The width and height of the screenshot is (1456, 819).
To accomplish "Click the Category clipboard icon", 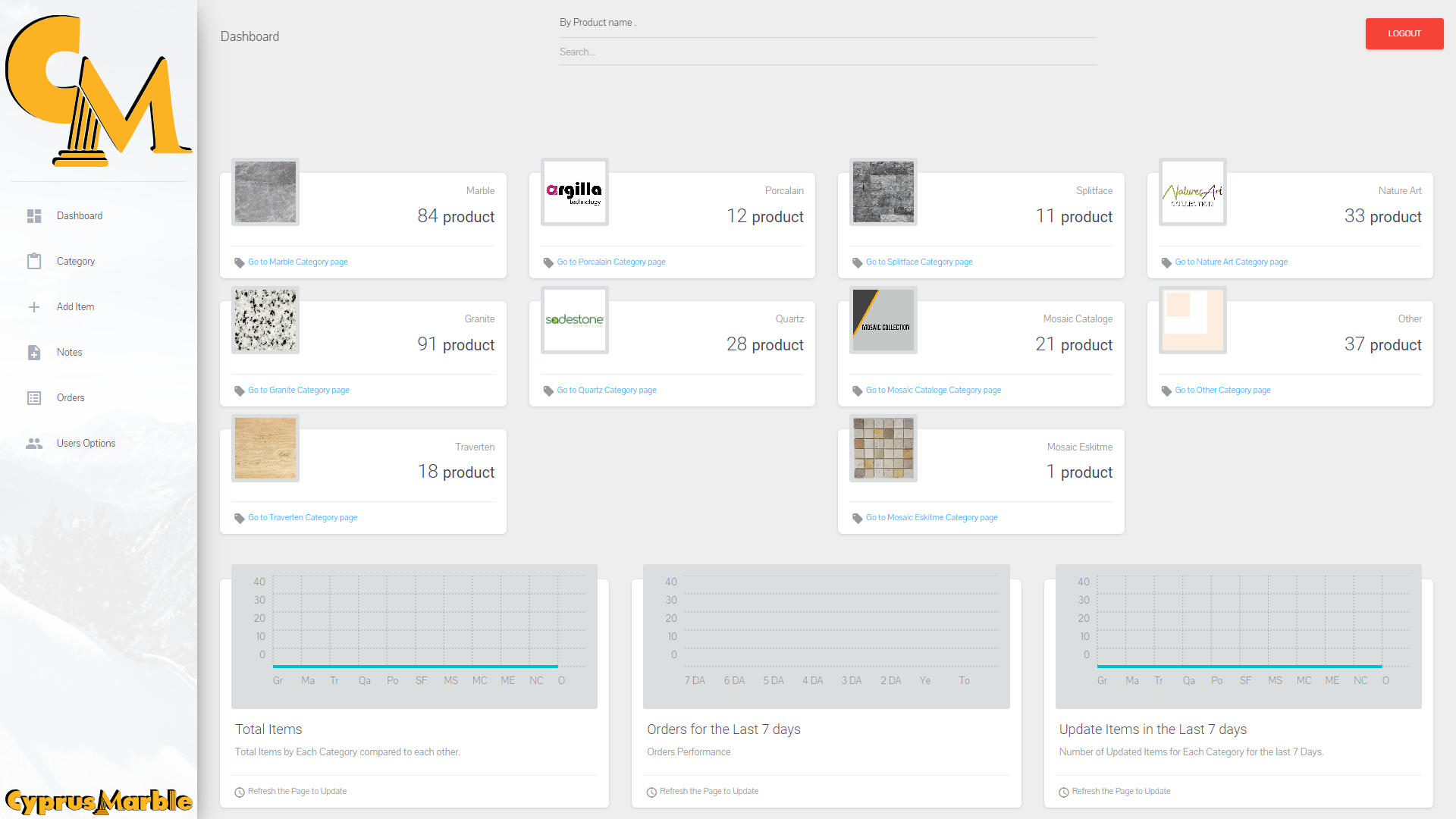I will pyautogui.click(x=34, y=262).
